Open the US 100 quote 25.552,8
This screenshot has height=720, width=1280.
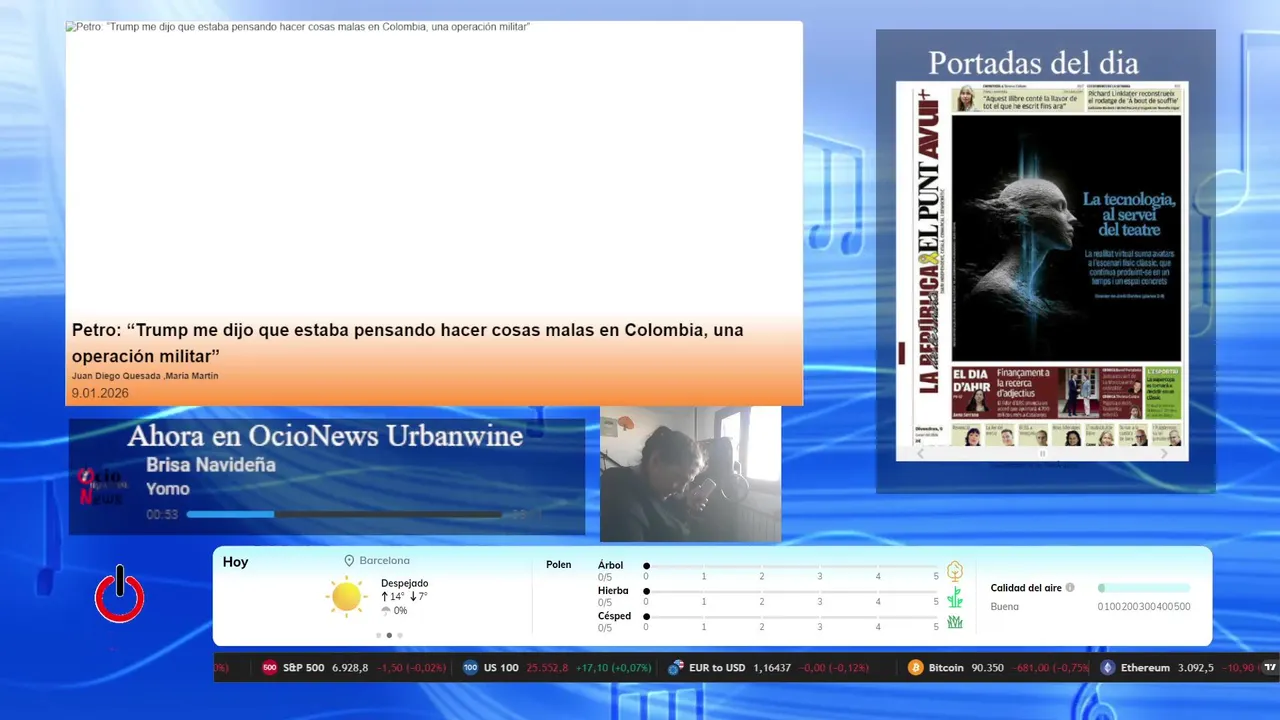click(x=547, y=668)
